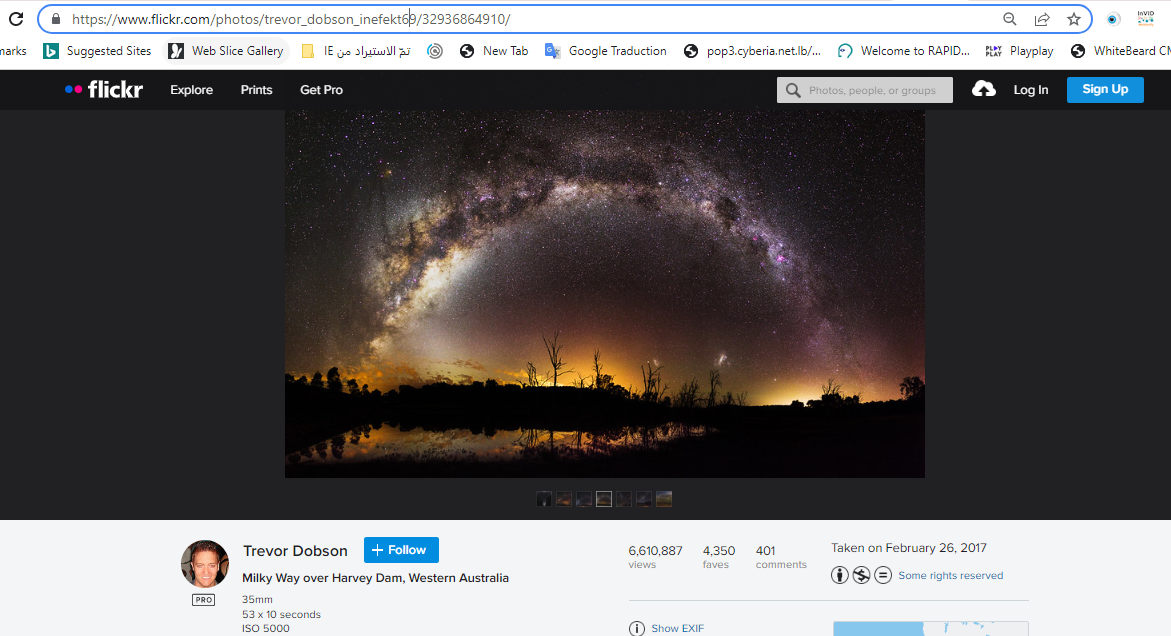This screenshot has width=1171, height=636.
Task: Click the Sign Up button
Action: pos(1104,89)
